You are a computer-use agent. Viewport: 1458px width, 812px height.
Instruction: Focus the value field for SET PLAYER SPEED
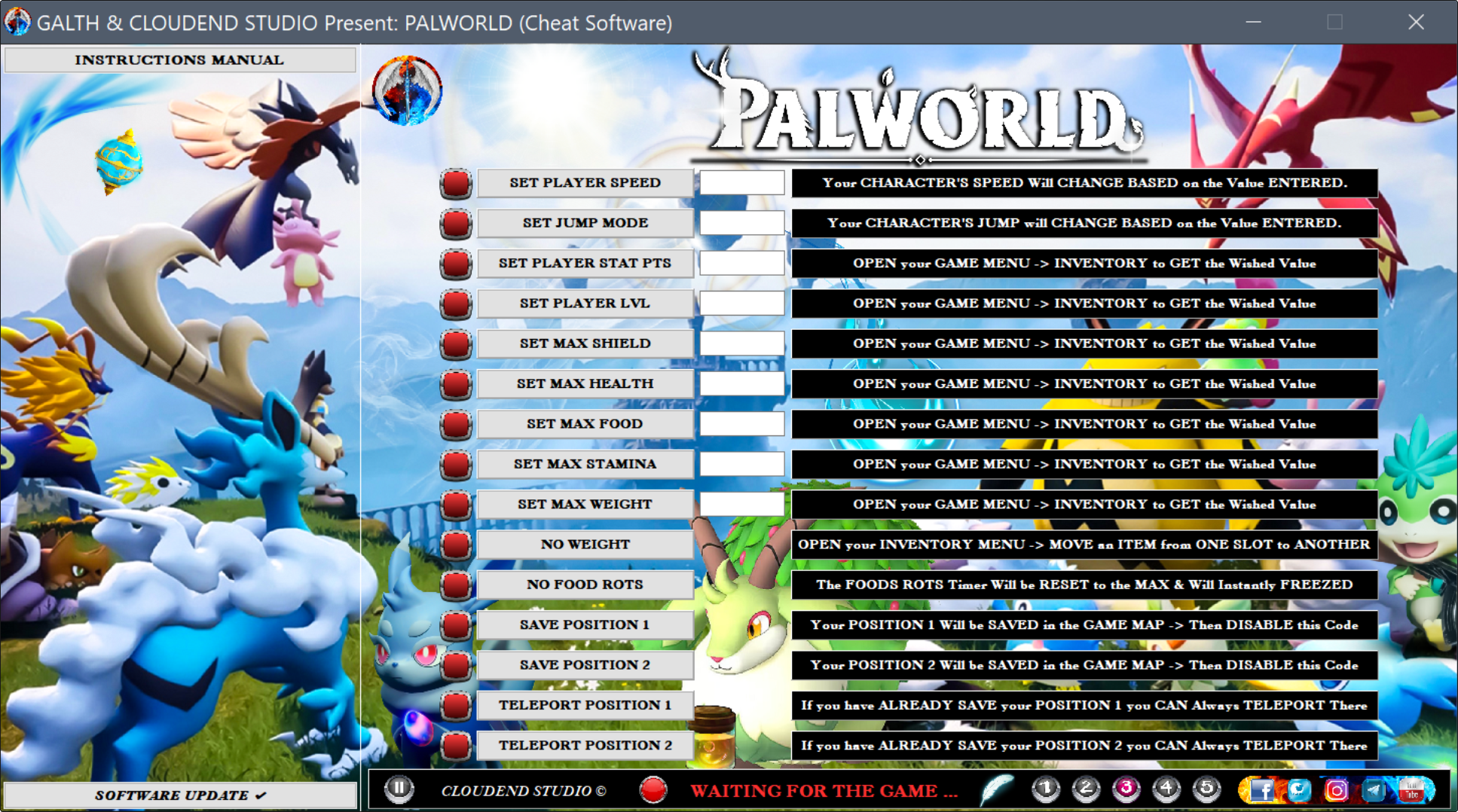(x=742, y=183)
